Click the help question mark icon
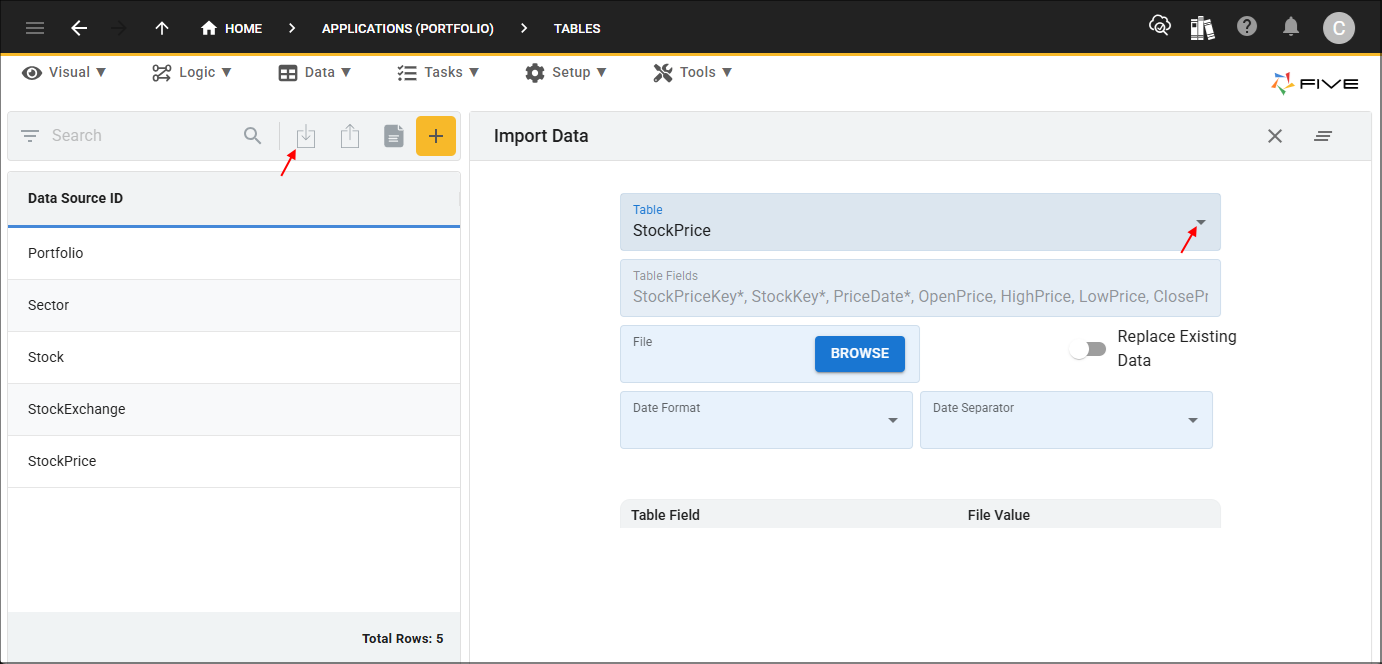1382x664 pixels. pyautogui.click(x=1247, y=27)
